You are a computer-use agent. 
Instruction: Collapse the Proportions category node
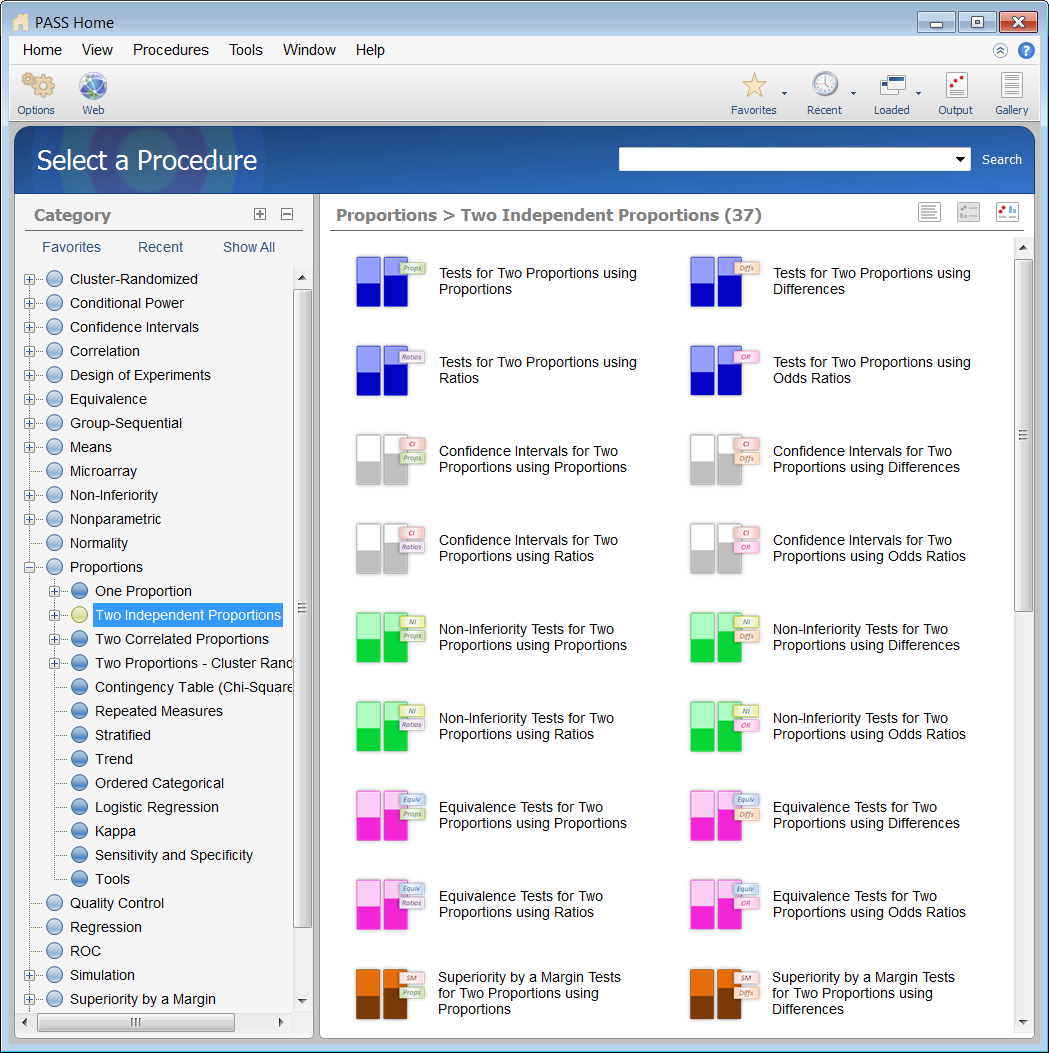(29, 567)
